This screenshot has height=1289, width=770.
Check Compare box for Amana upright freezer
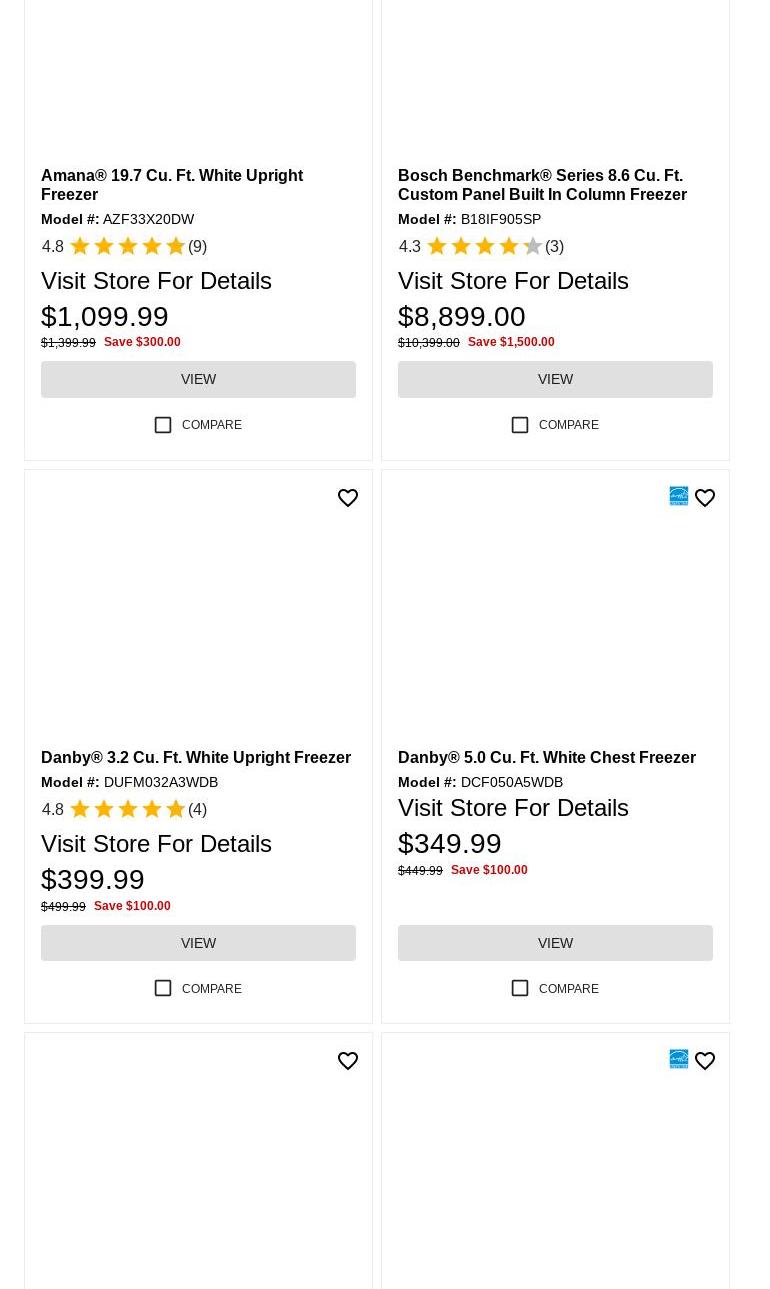click(163, 425)
